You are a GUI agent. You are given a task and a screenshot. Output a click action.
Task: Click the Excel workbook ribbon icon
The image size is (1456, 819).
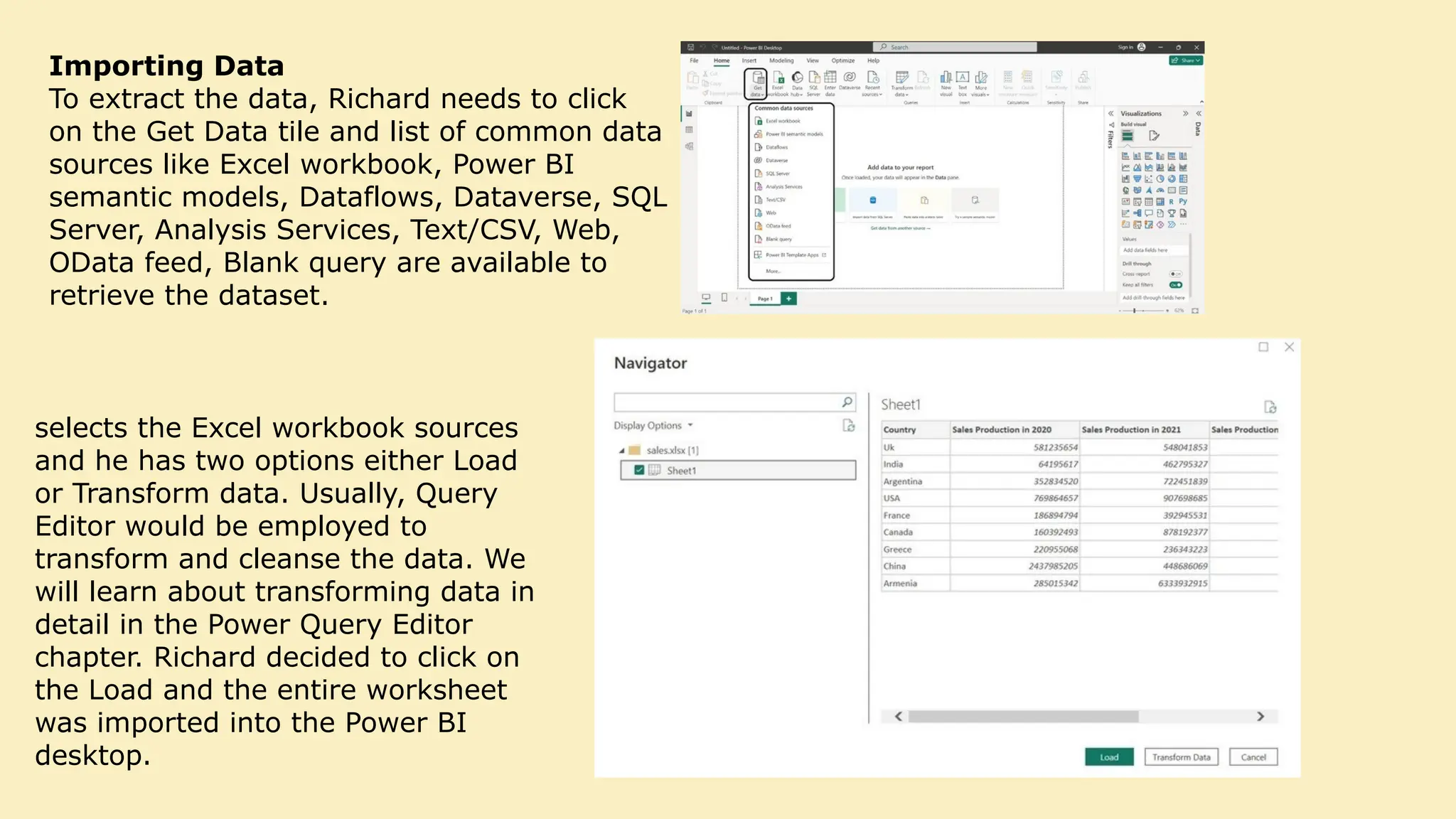click(778, 83)
